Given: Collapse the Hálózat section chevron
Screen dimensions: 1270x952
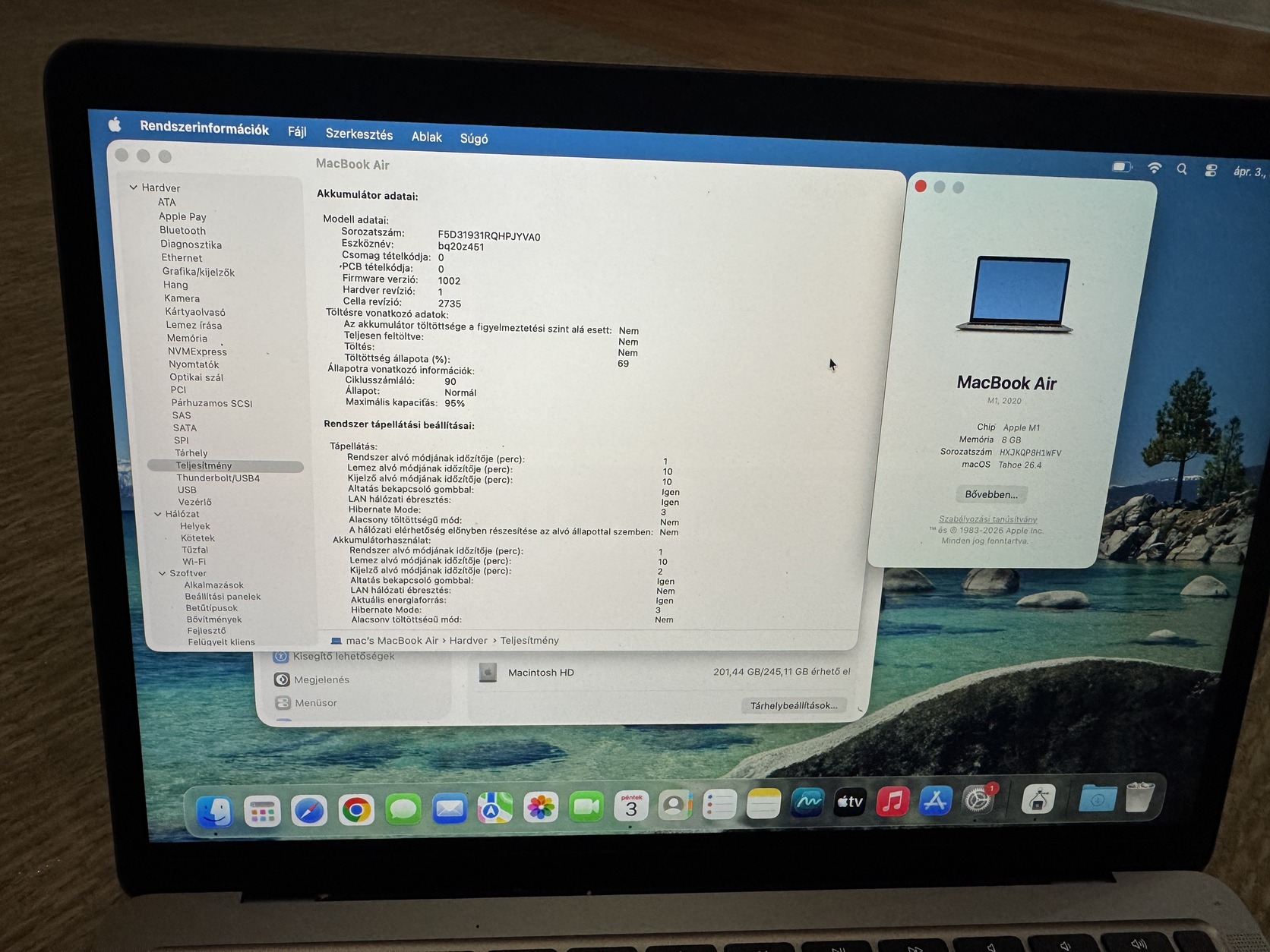Looking at the screenshot, I should (x=158, y=514).
